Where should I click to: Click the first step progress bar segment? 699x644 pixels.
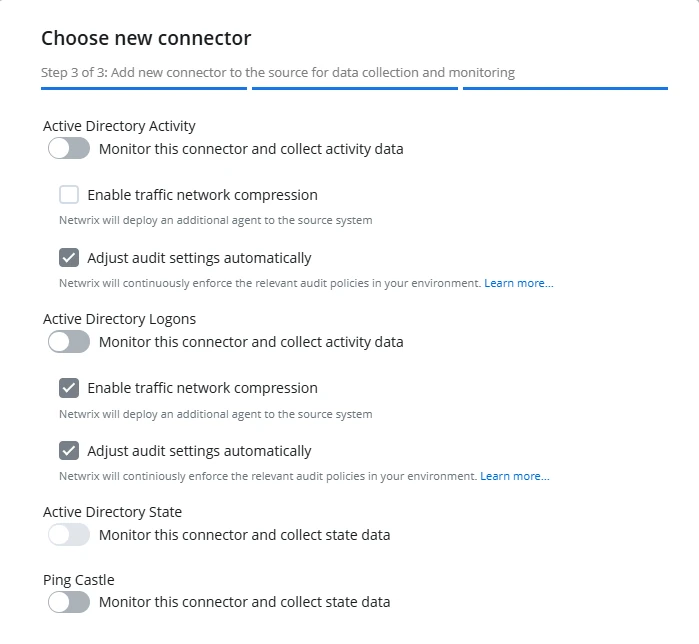(144, 89)
